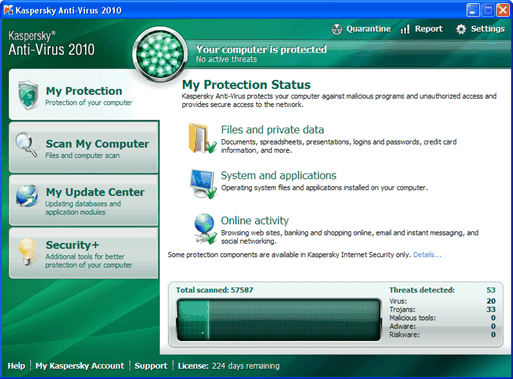Click the Settings gear icon

point(461,29)
